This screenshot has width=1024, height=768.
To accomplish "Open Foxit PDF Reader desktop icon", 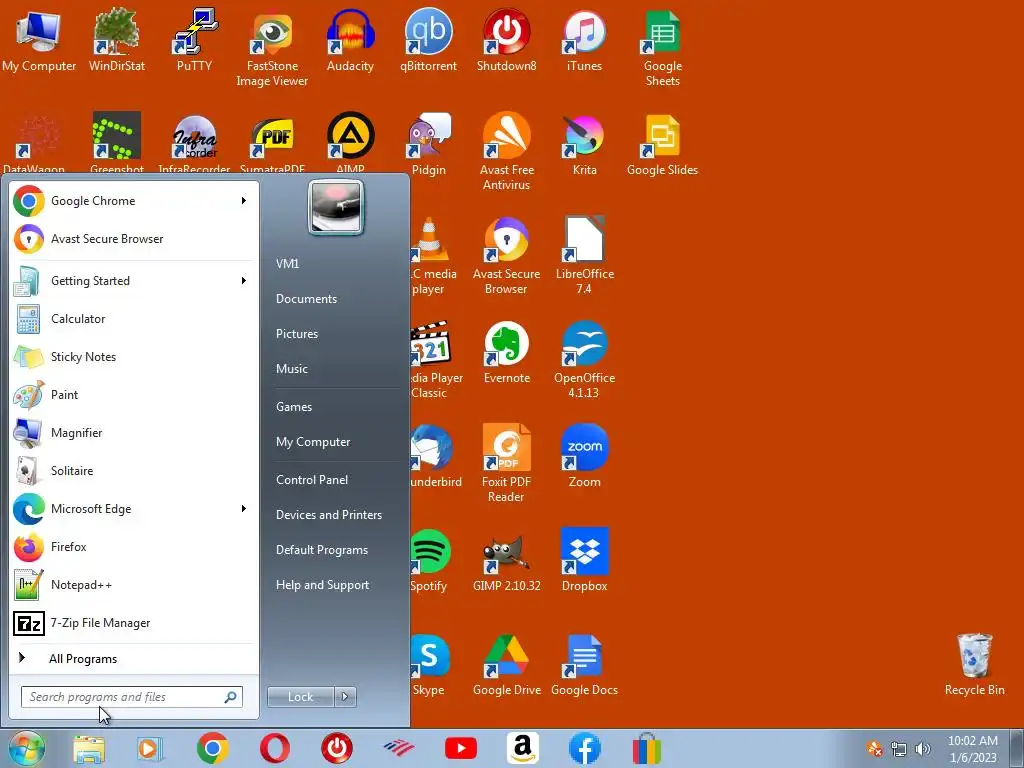I will click(x=506, y=464).
